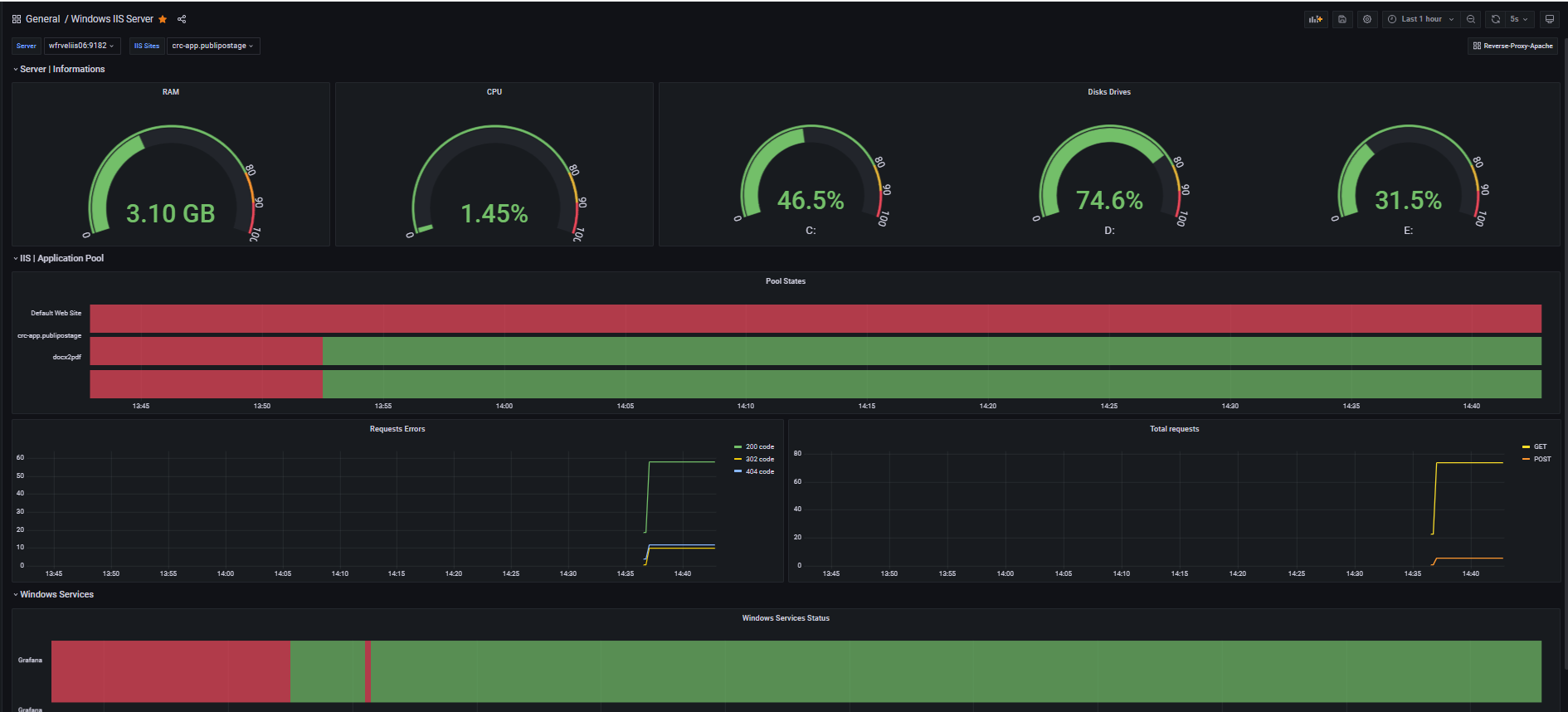Click the Add panel icon
The image size is (1568, 712).
point(1316,19)
